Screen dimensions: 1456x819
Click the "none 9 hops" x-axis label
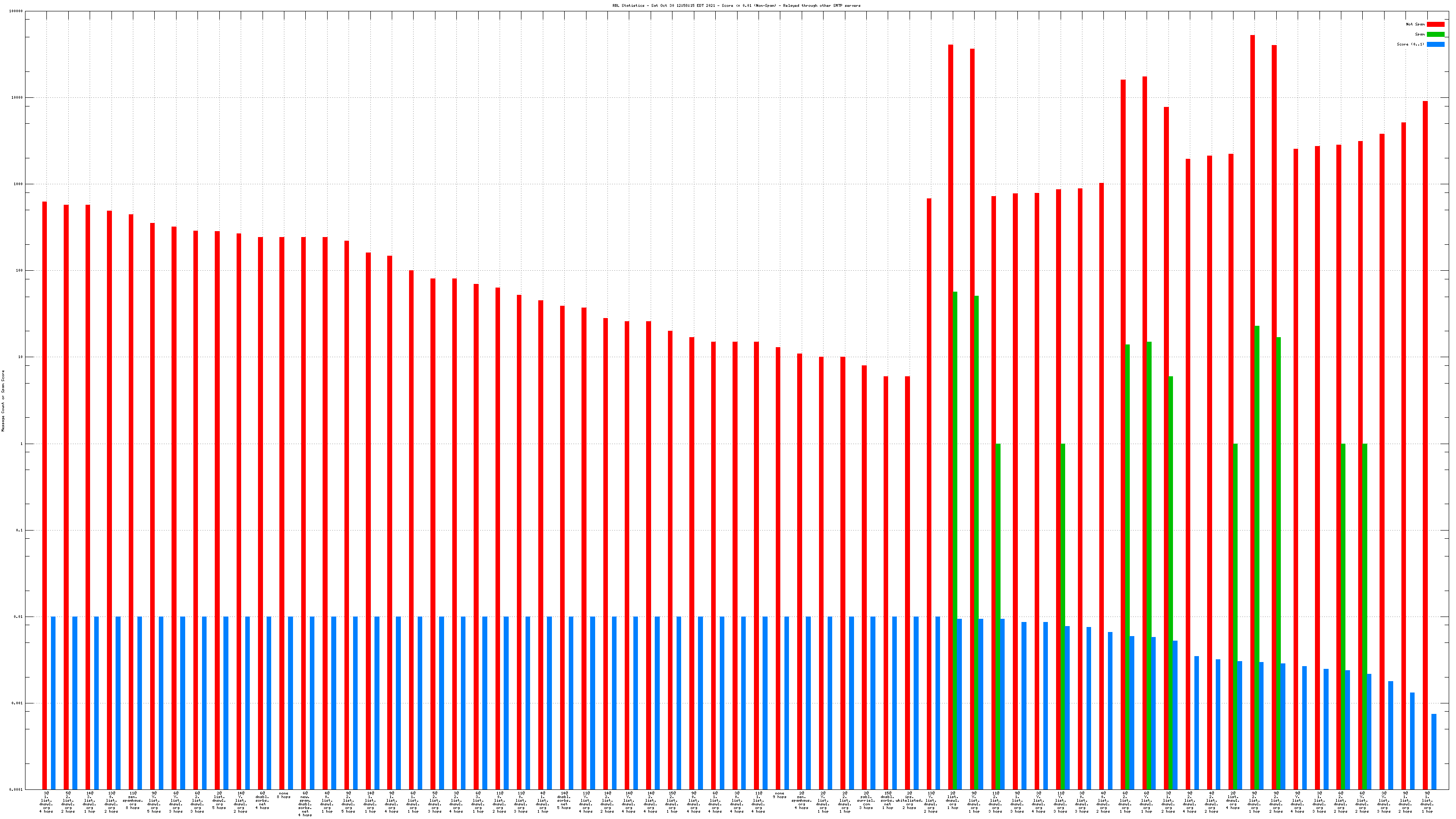coord(779,795)
